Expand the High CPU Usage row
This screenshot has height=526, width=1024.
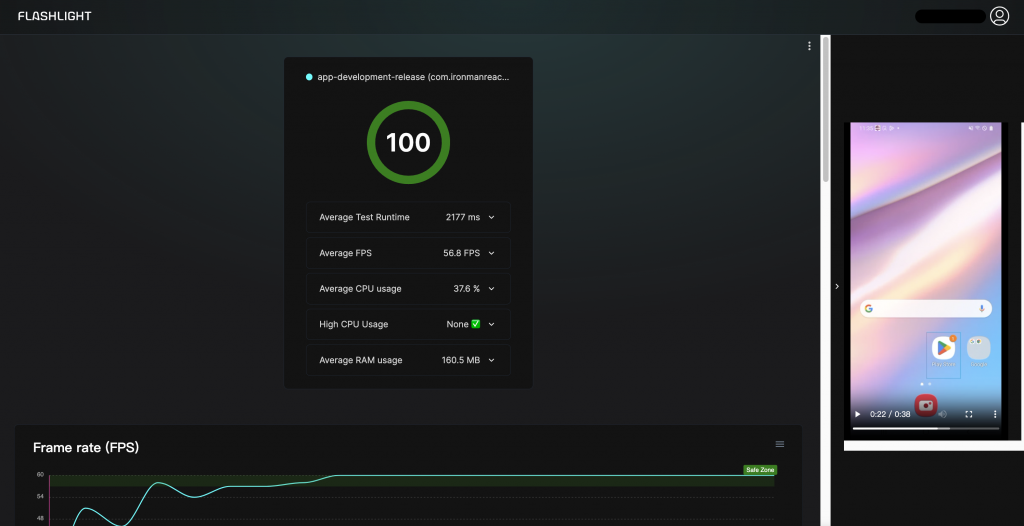tap(408, 324)
